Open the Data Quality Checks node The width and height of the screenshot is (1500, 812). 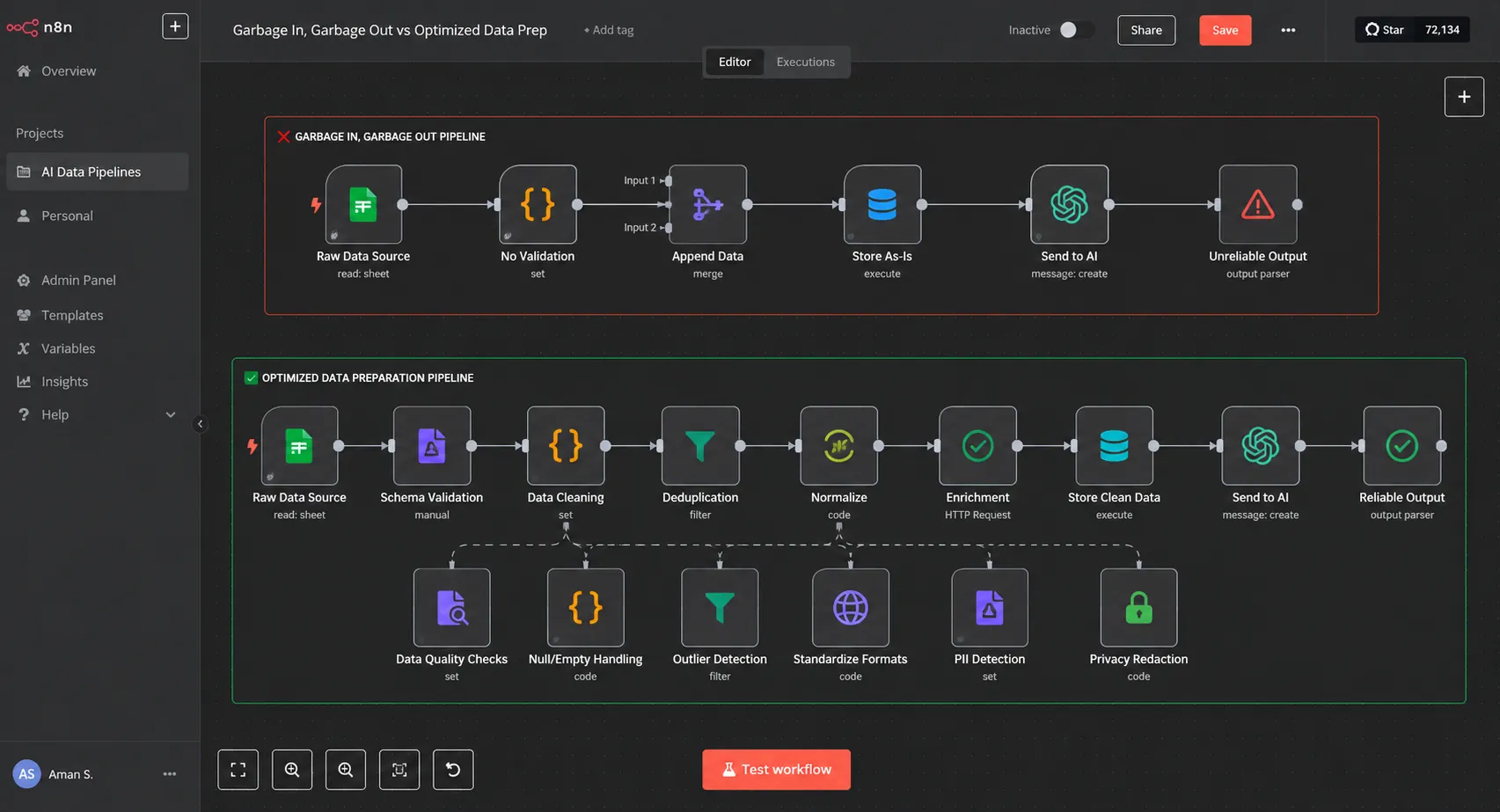[451, 607]
